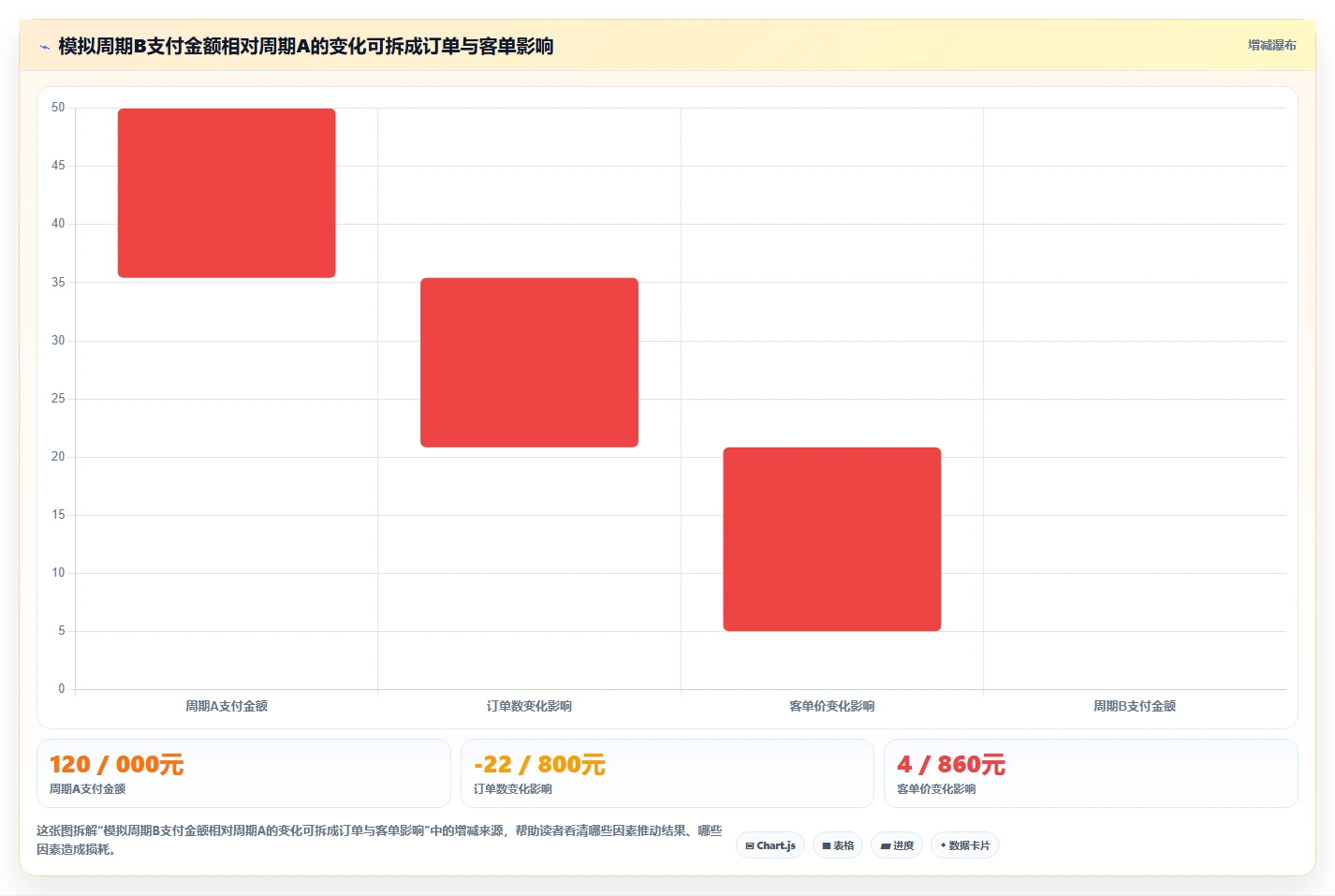Click the red 客单价变化影响 waterfall bar
1335x896 pixels.
[832, 539]
